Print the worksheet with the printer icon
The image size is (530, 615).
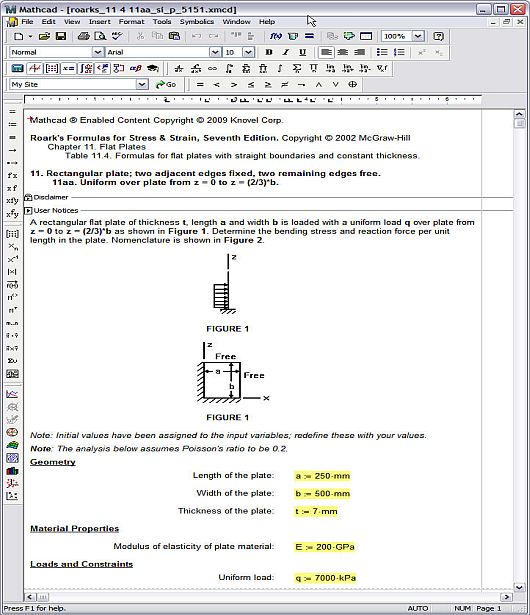(83, 36)
